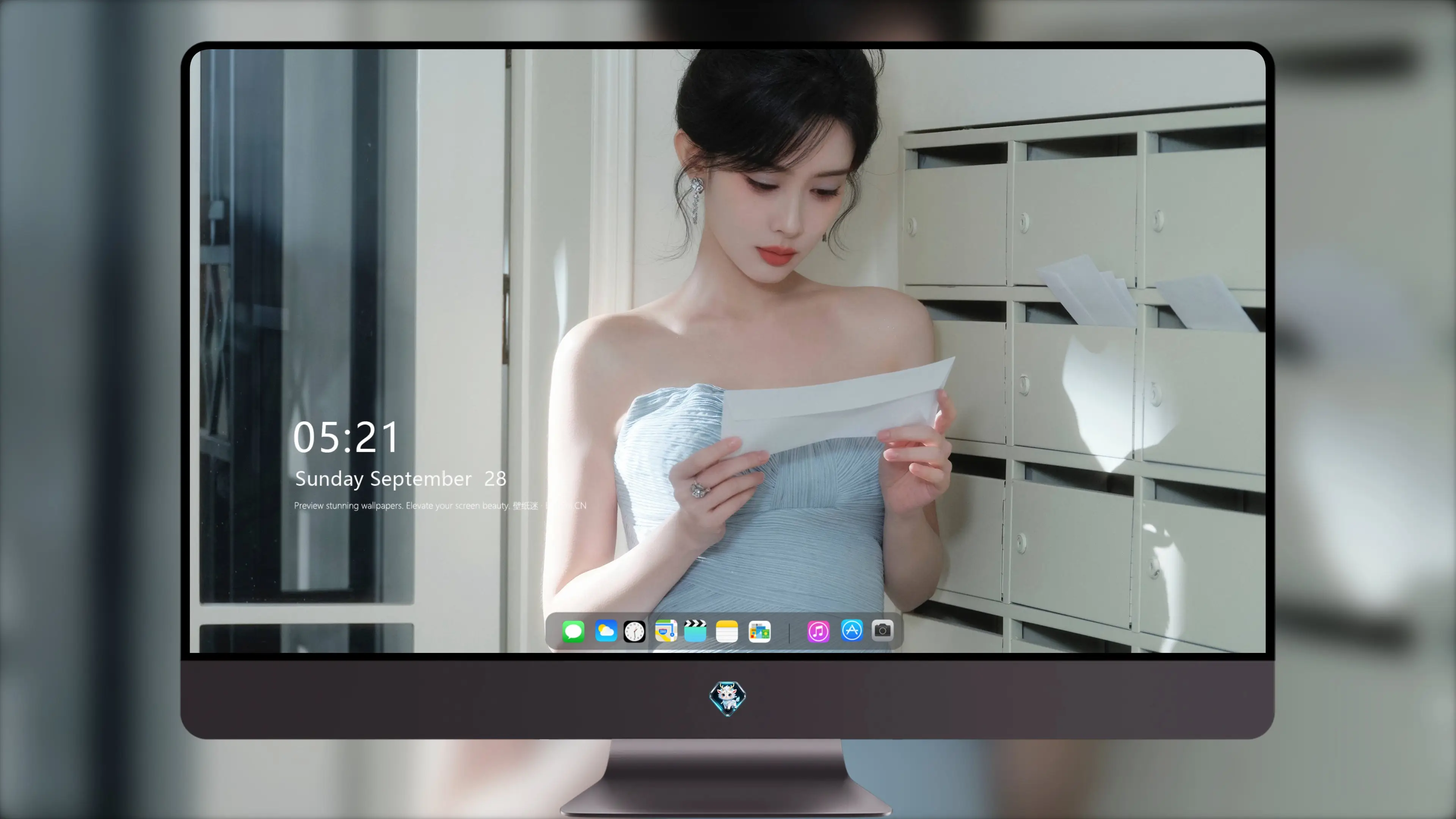Open the yellow Notes app
This screenshot has height=819, width=1456.
pos(727,631)
